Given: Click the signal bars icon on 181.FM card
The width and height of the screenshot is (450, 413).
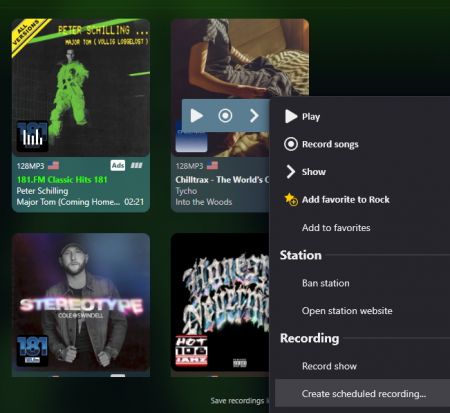Looking at the screenshot, I should tap(136, 165).
